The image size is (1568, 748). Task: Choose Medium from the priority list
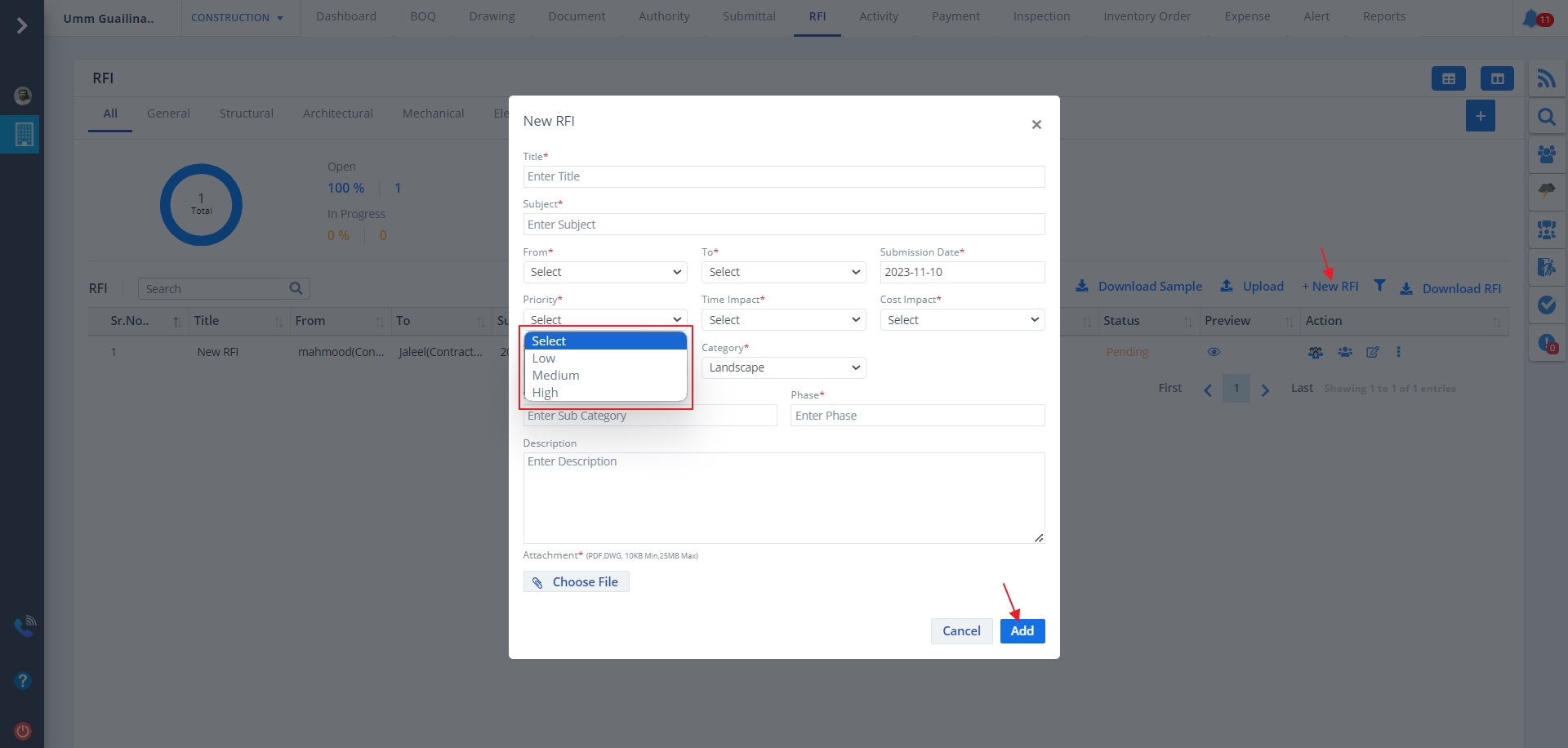pos(555,376)
